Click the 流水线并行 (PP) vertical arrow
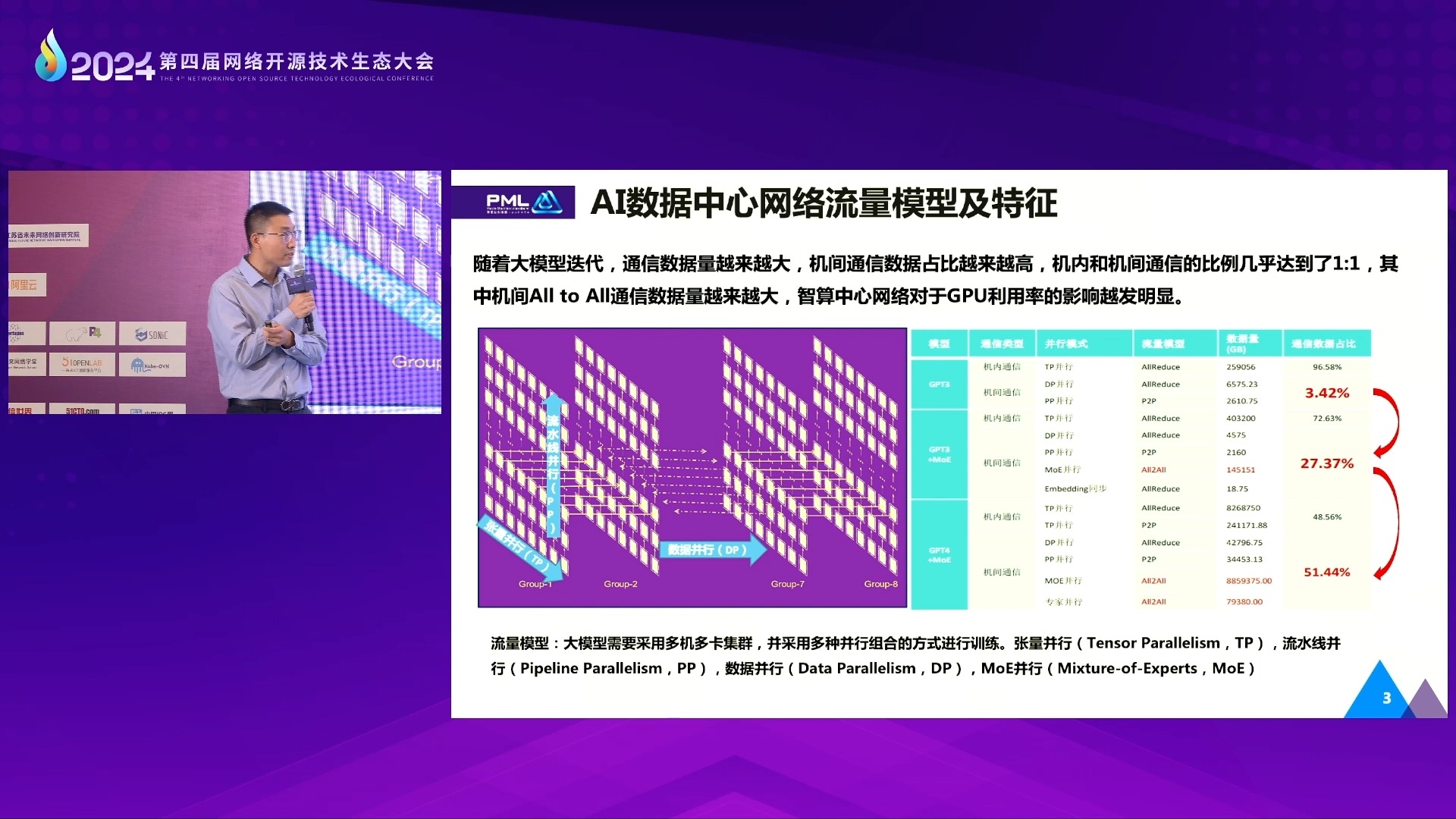Viewport: 1456px width, 819px height. pyautogui.click(x=553, y=465)
